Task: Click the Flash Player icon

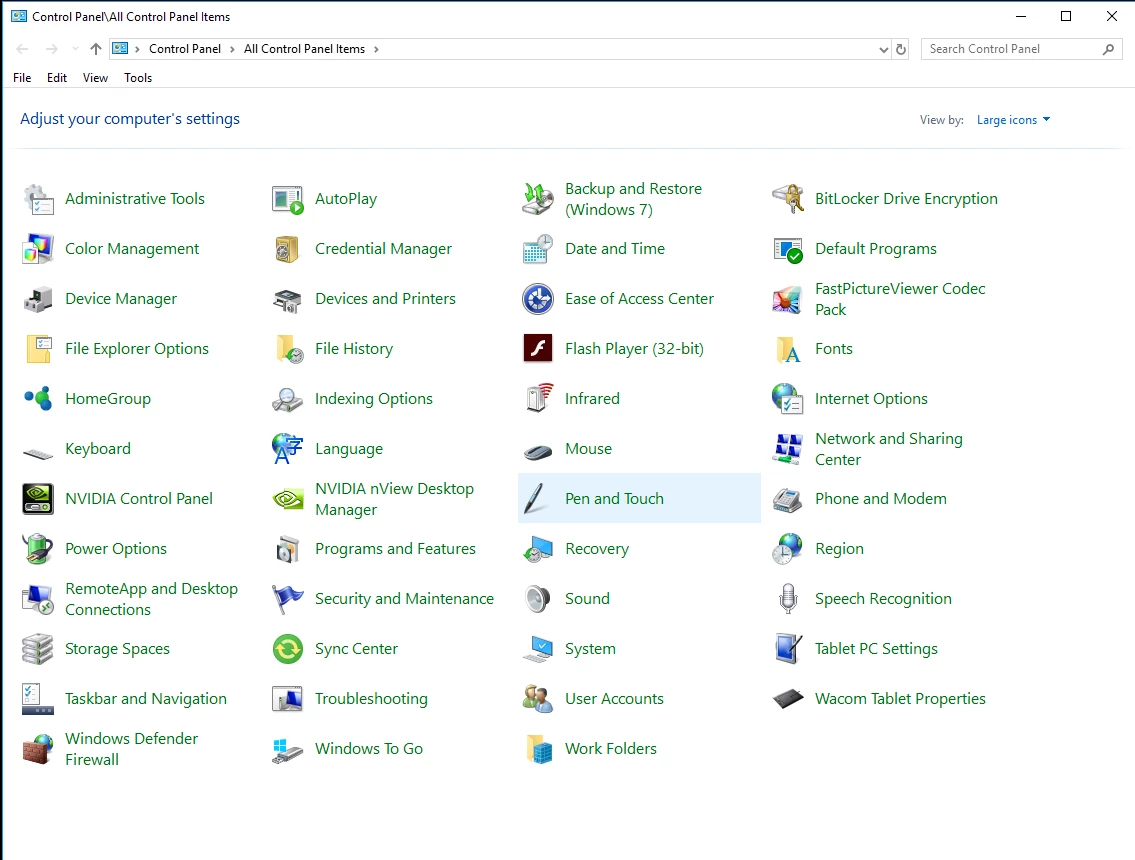Action: tap(538, 349)
